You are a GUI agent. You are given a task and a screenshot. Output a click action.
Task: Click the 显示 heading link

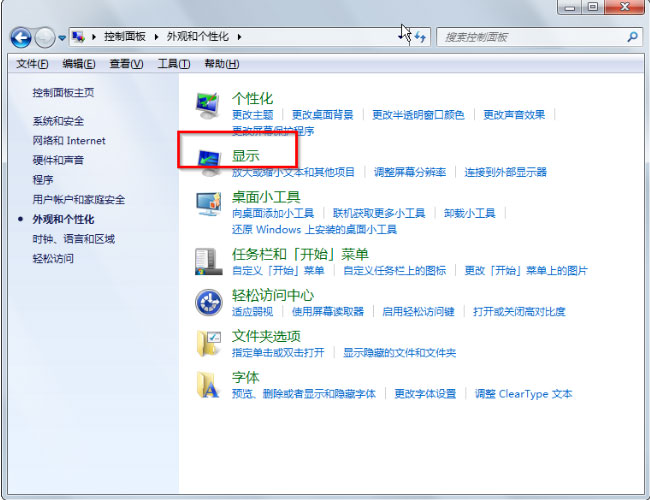coord(245,156)
